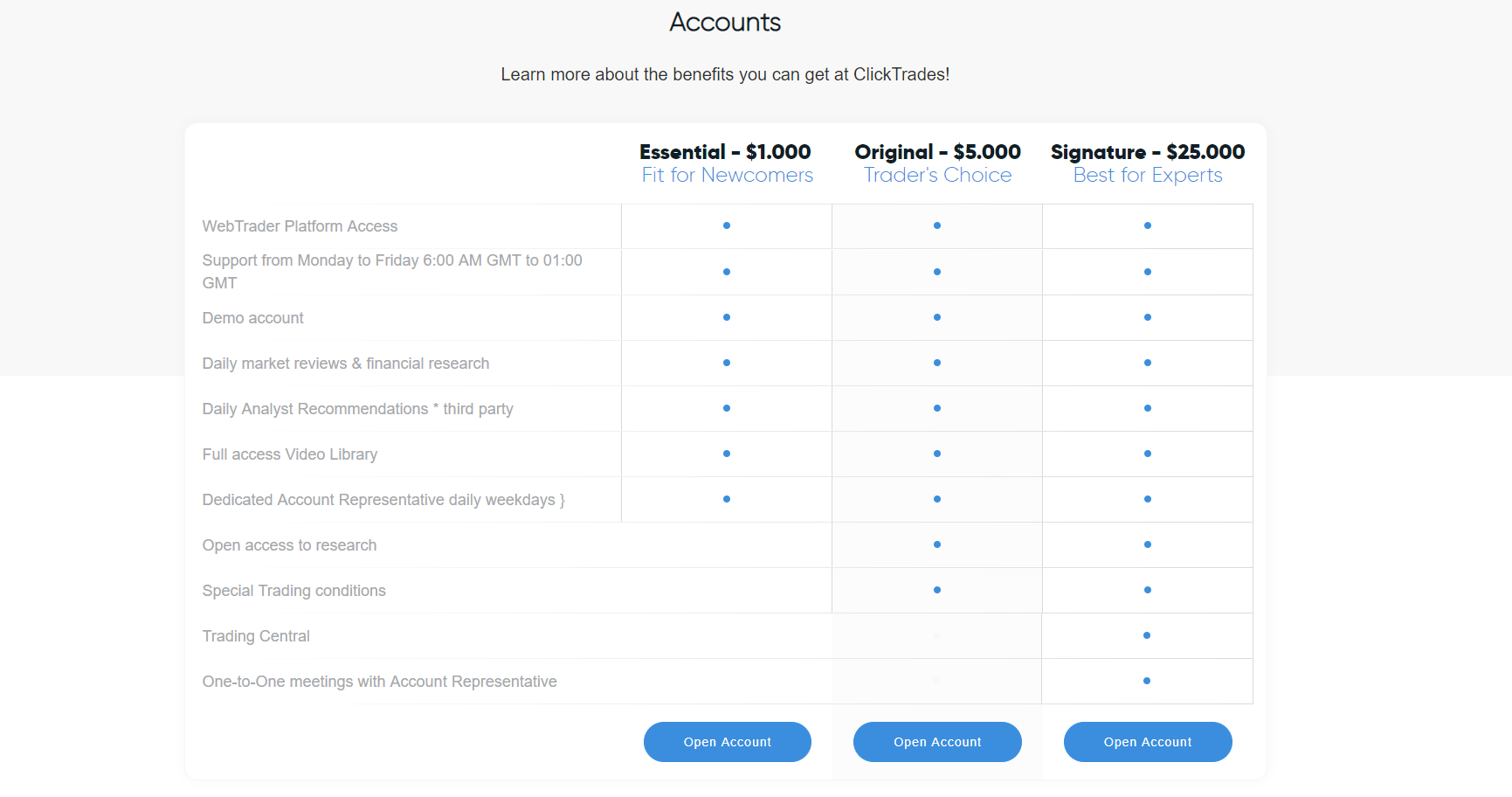Click the 'Accounts' page heading
The height and width of the screenshot is (797, 1512).
[725, 22]
